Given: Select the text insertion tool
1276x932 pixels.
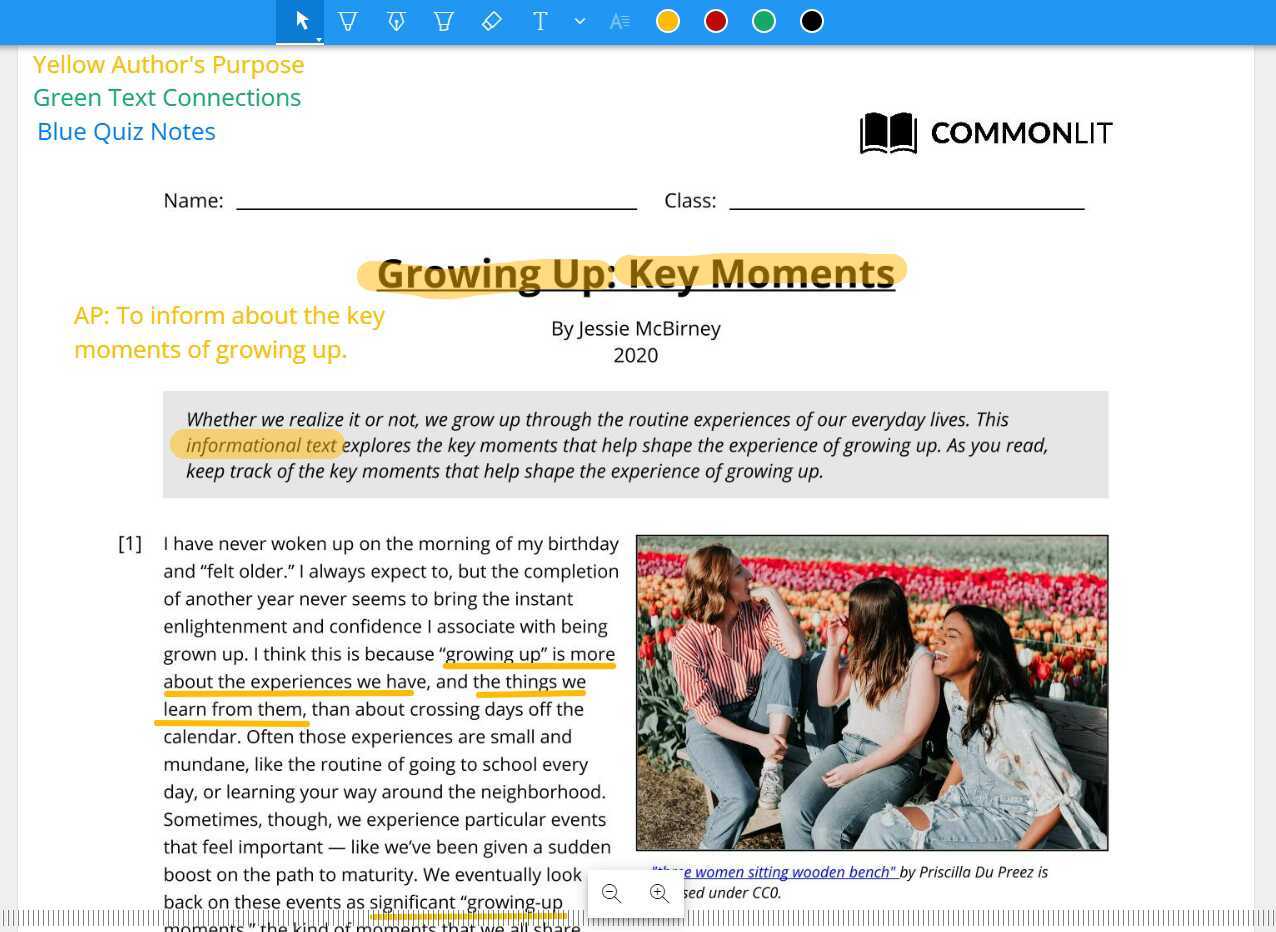Looking at the screenshot, I should point(540,20).
